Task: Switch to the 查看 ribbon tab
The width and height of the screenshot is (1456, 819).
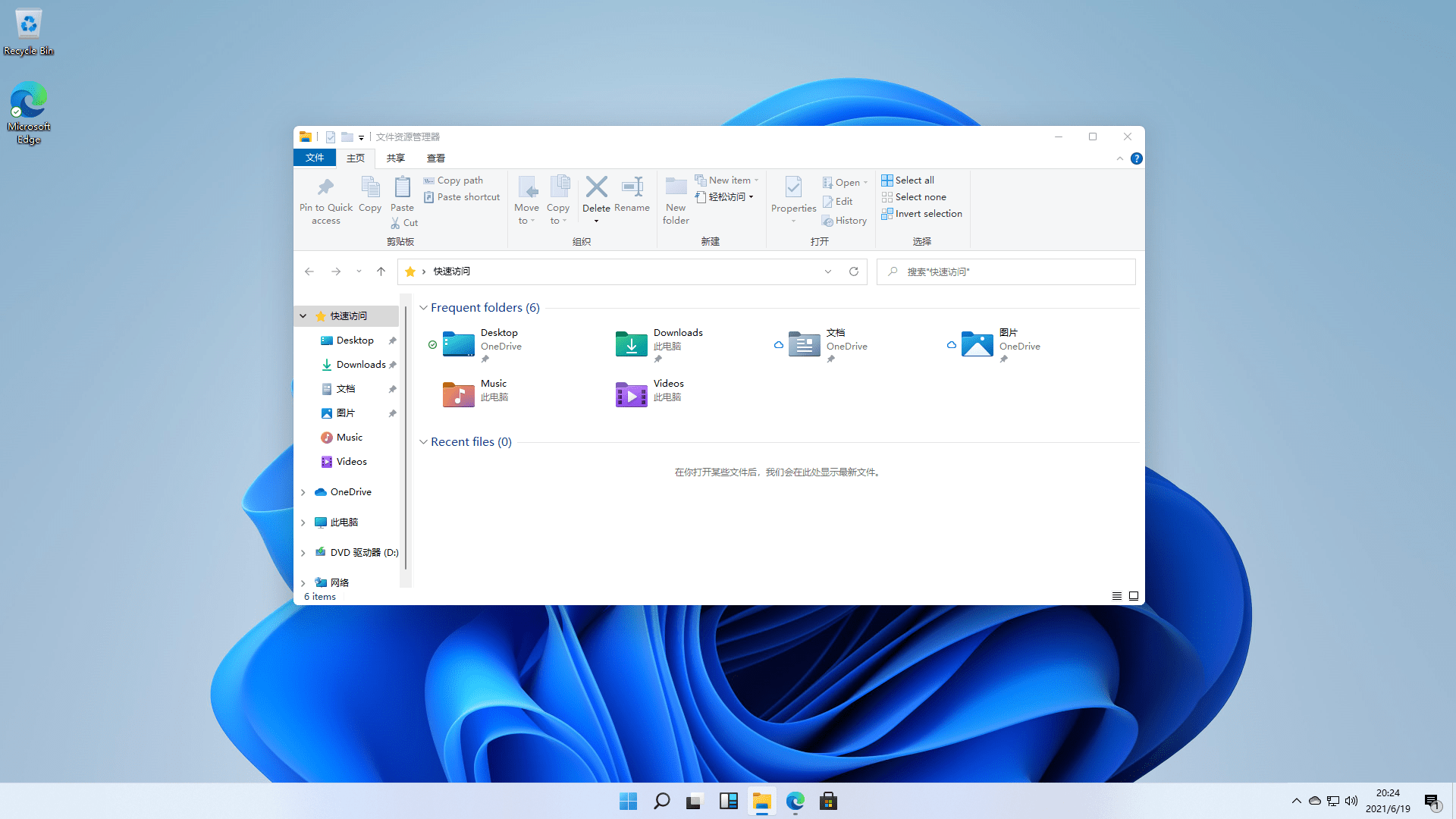Action: (x=435, y=158)
